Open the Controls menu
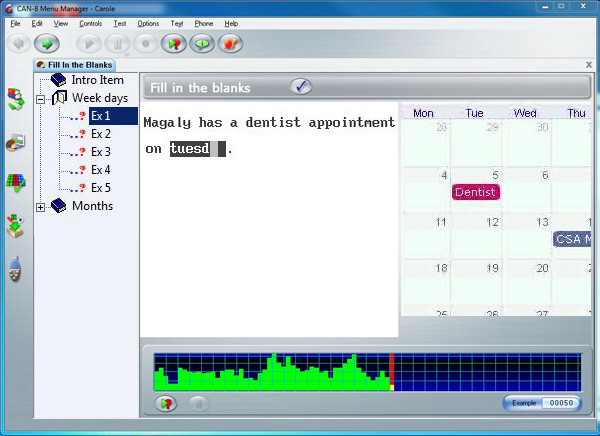This screenshot has height=436, width=600. [90, 23]
